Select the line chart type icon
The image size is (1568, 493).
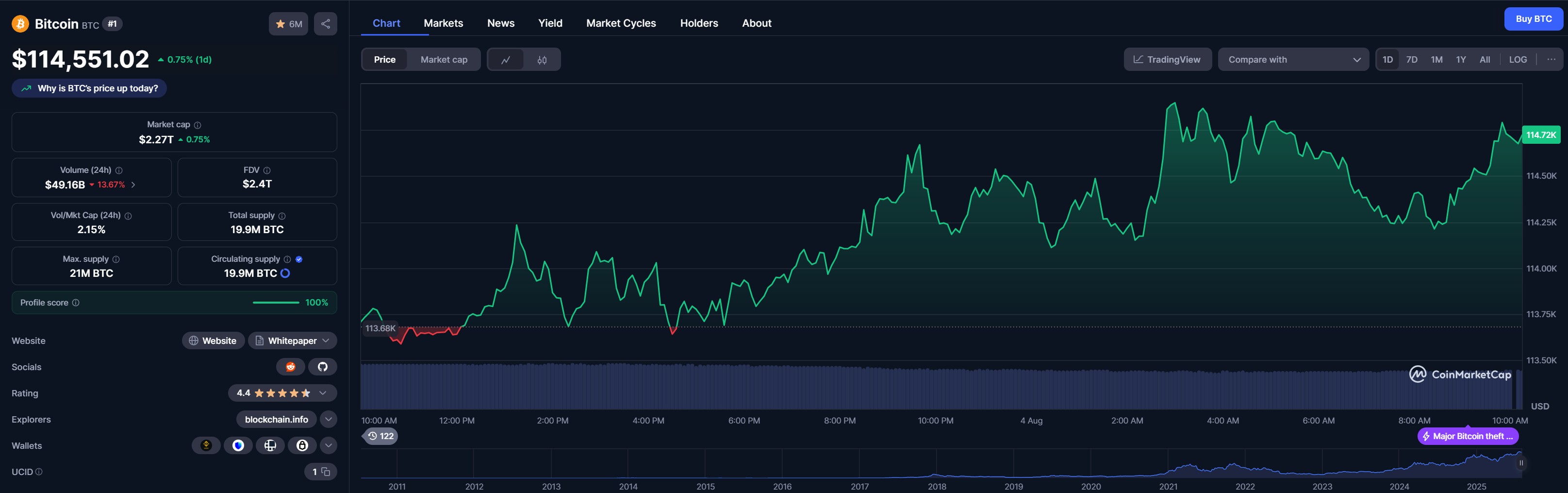click(506, 59)
